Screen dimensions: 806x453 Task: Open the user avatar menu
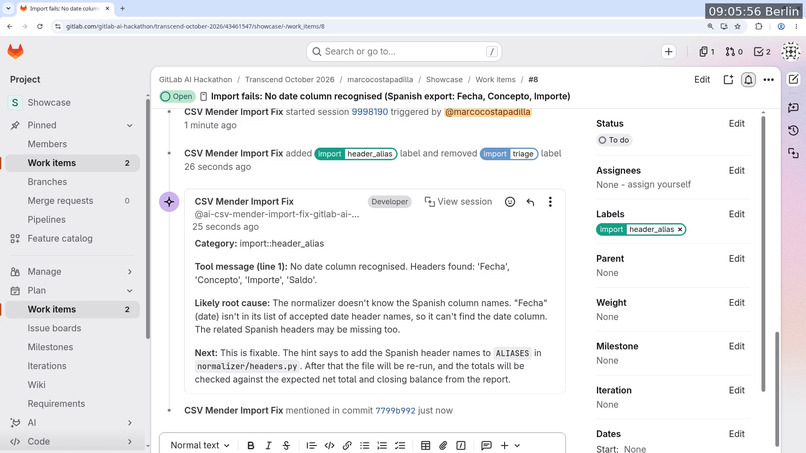[791, 51]
